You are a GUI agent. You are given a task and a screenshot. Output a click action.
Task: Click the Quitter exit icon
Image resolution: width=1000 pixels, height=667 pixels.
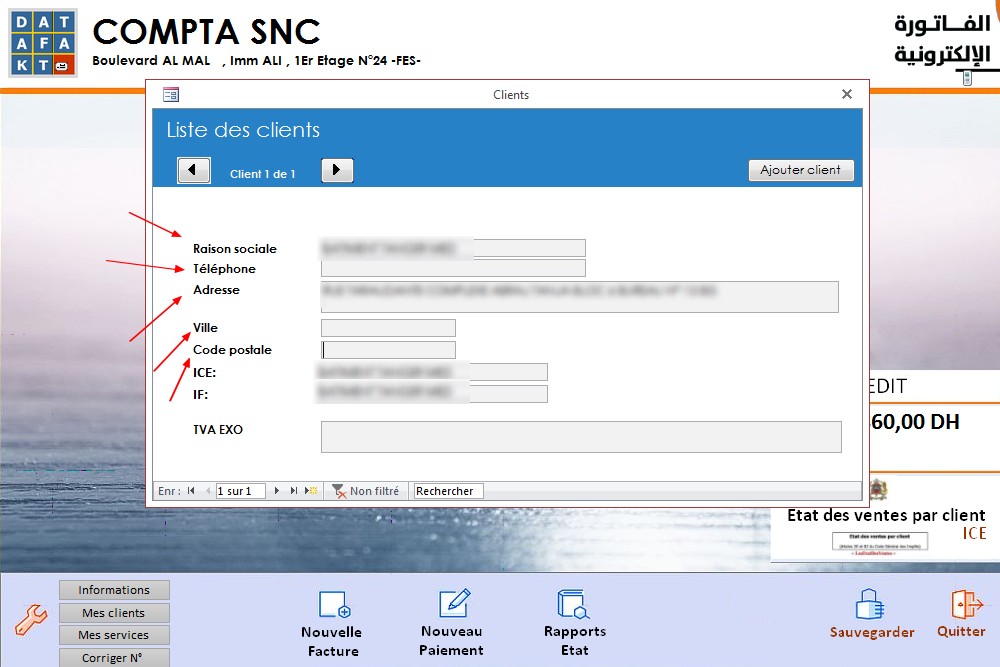967,604
